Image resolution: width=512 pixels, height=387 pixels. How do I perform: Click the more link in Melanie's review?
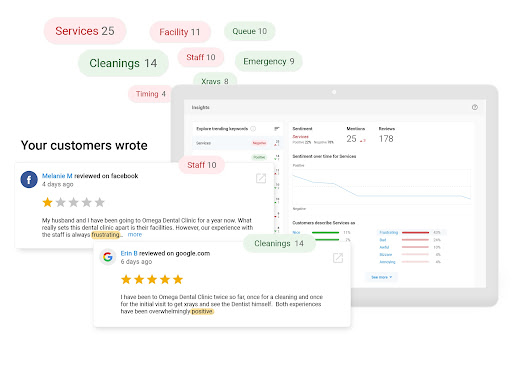pyautogui.click(x=135, y=234)
